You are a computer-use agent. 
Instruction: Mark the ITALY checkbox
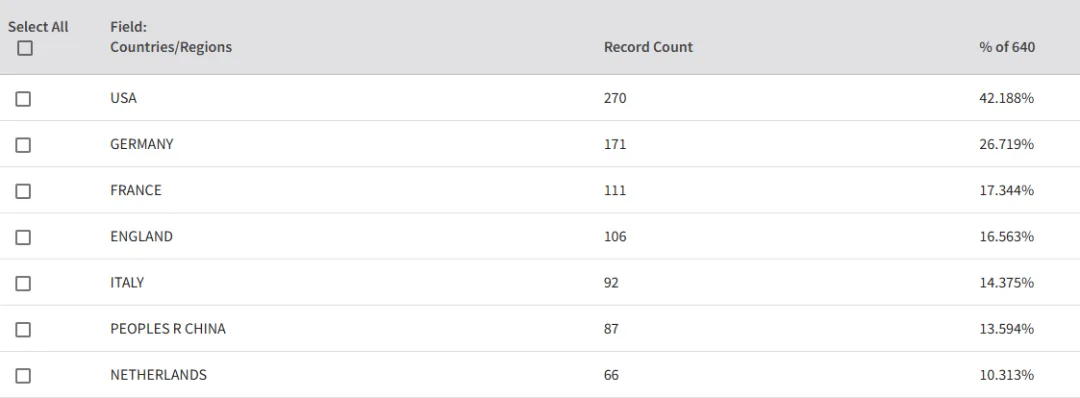[23, 284]
